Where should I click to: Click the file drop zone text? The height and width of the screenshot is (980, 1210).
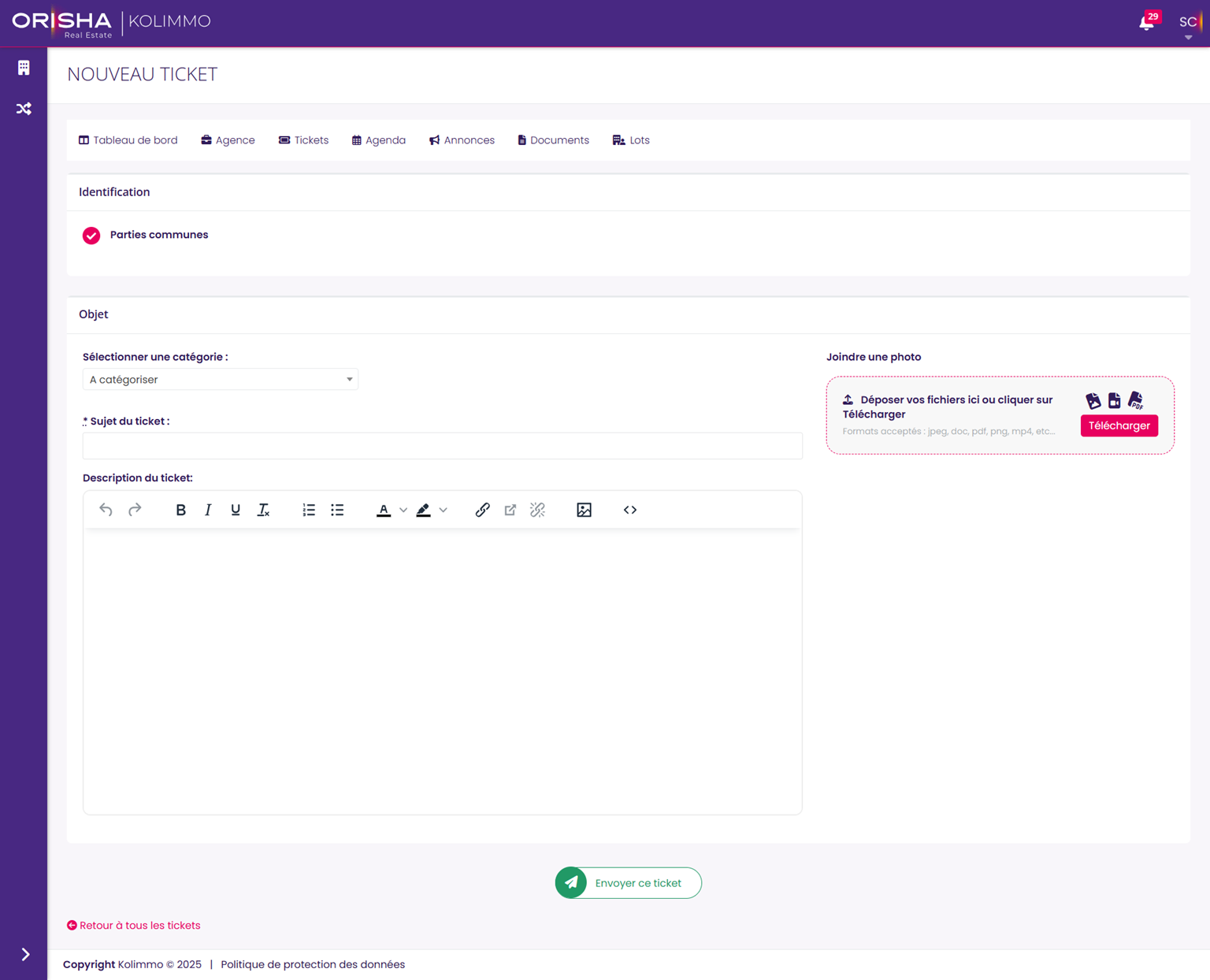948,406
